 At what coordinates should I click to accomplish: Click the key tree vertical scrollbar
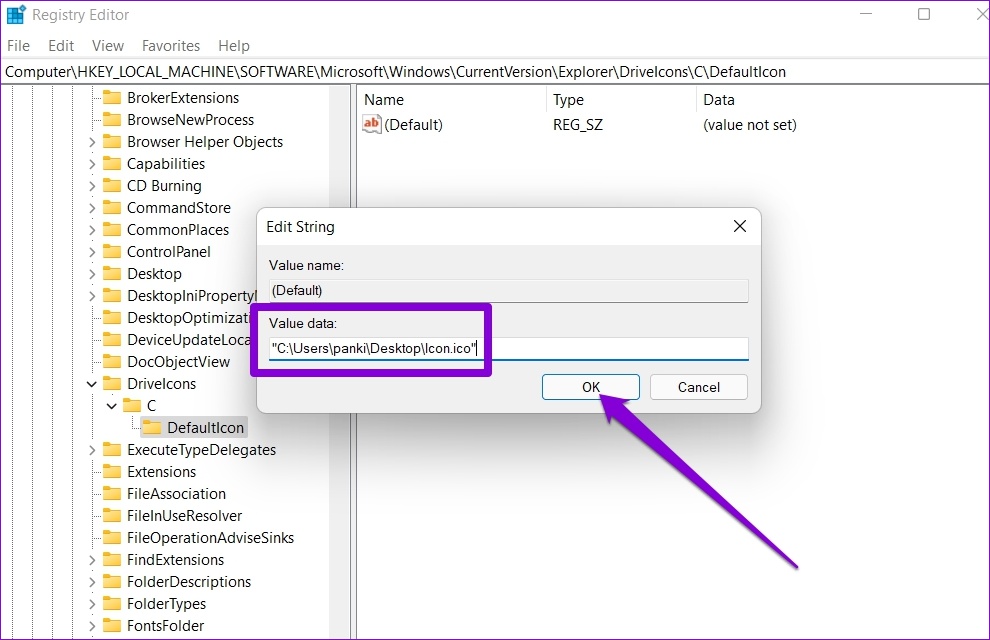[x=339, y=362]
